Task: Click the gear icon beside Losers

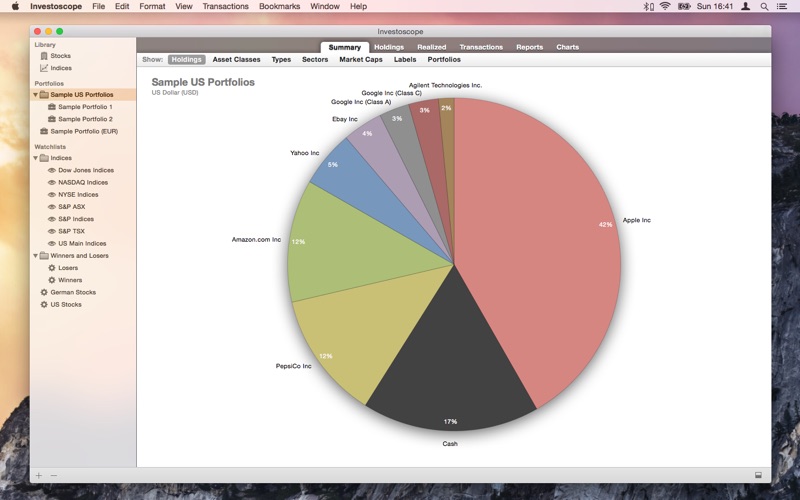Action: (52, 268)
